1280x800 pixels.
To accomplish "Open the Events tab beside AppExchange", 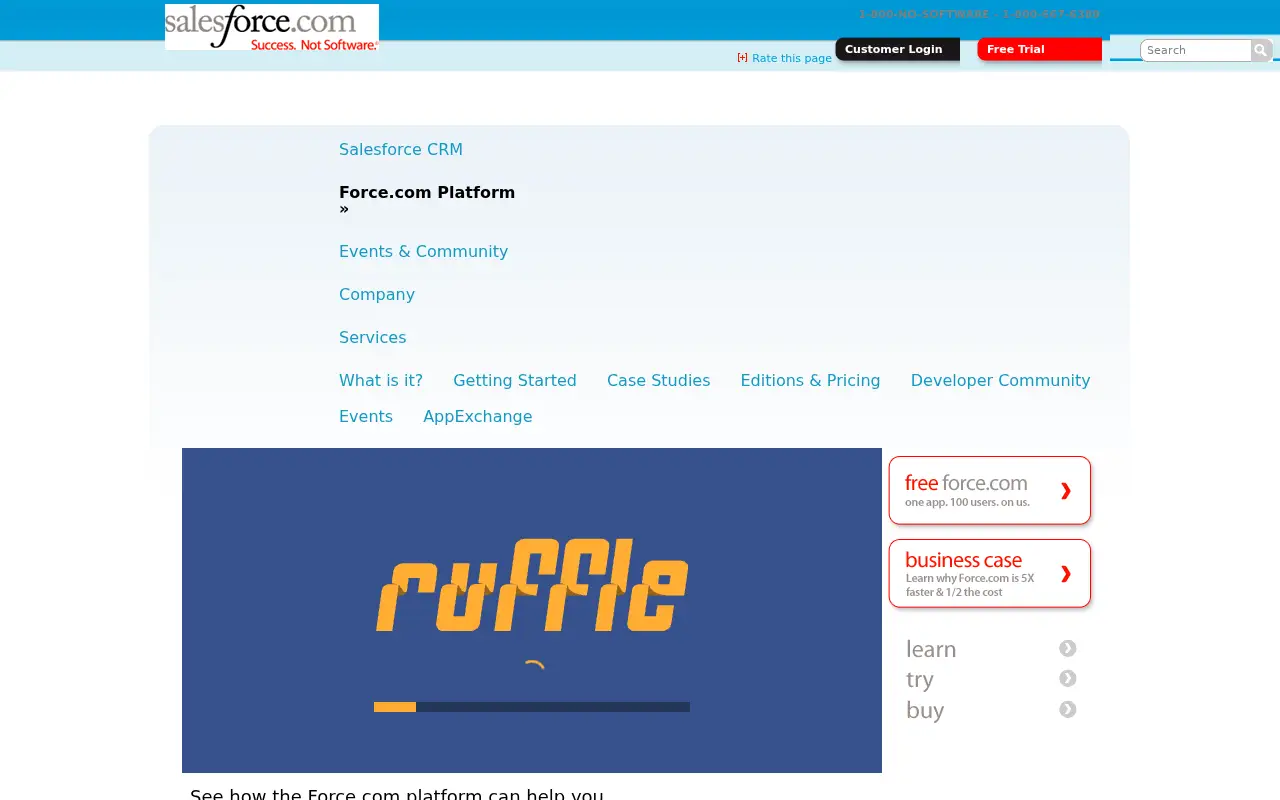I will (366, 416).
